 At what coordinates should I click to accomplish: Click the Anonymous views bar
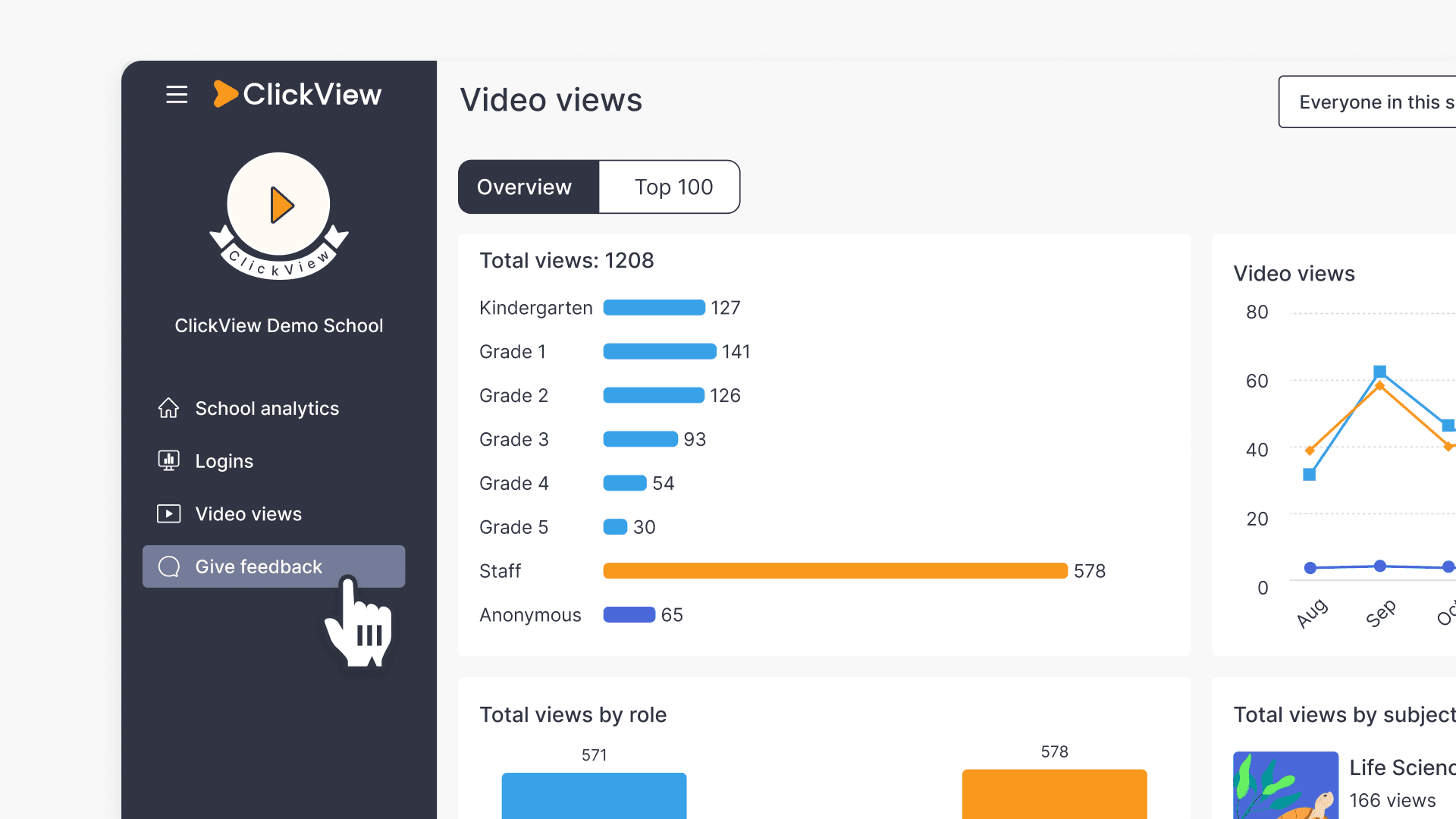(629, 615)
